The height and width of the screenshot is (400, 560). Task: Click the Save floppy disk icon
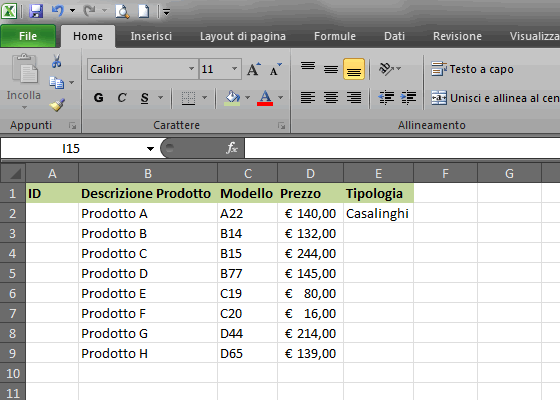pyautogui.click(x=36, y=11)
